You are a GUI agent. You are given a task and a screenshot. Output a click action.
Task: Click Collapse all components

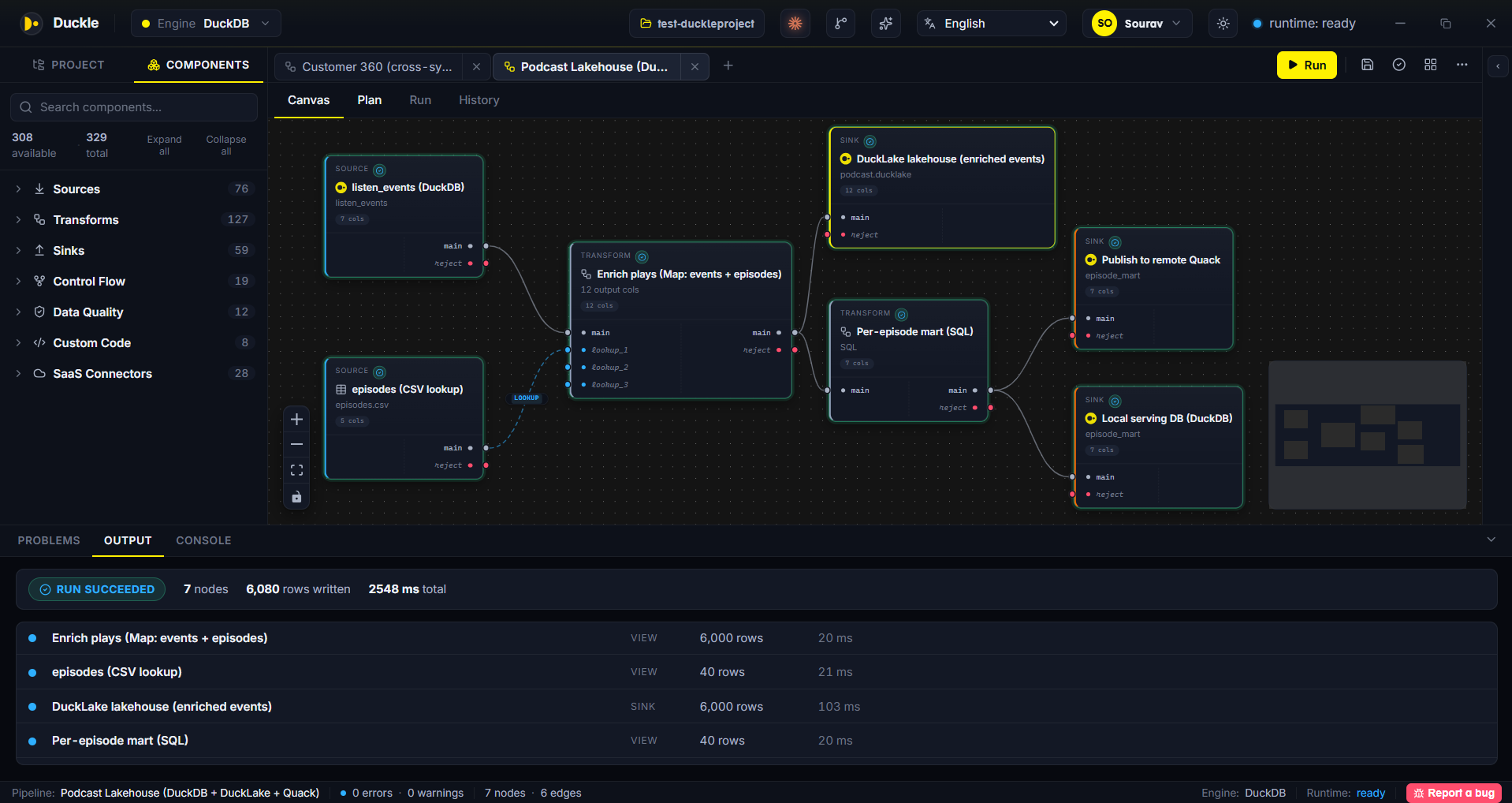[x=226, y=145]
